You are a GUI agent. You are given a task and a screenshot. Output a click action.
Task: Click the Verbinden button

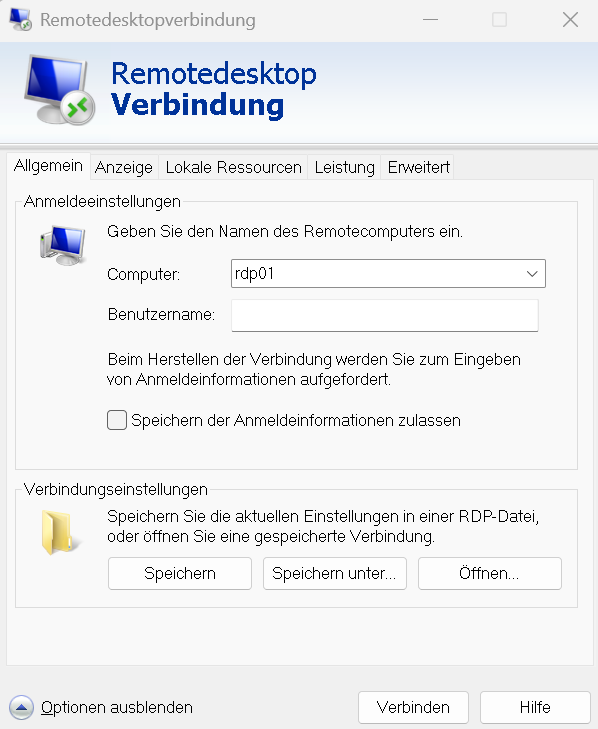point(413,707)
